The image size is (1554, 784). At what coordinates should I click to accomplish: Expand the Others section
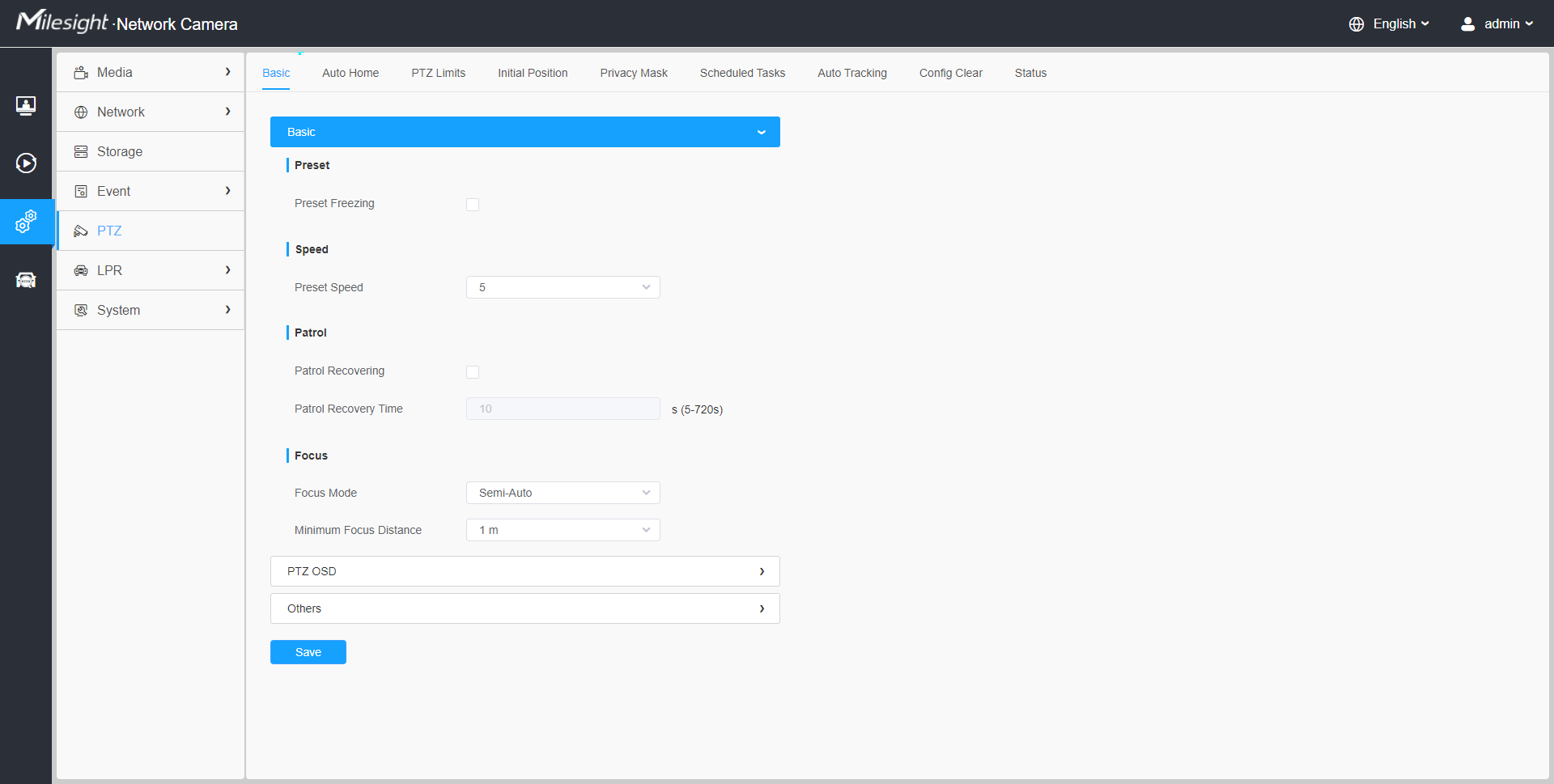coord(524,608)
